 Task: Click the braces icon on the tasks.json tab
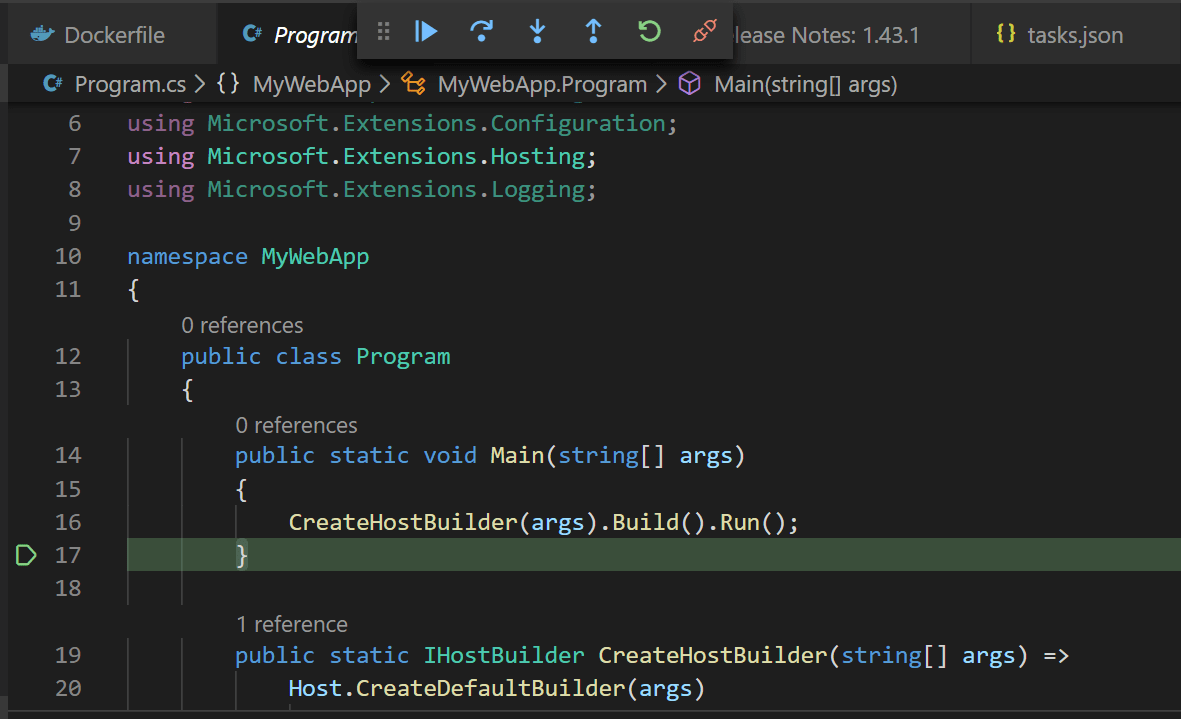point(1007,33)
